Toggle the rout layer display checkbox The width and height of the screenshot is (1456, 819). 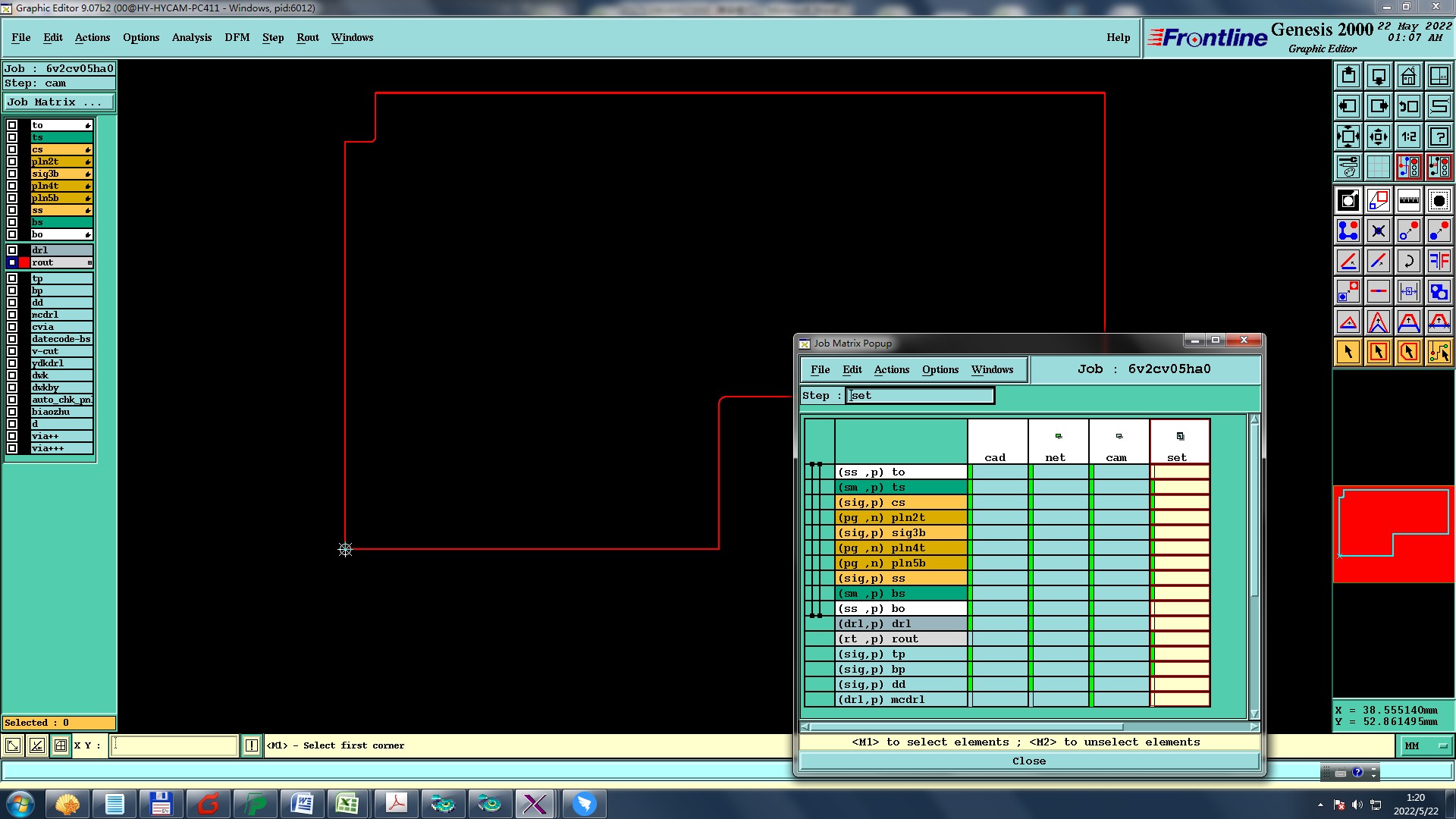point(12,262)
